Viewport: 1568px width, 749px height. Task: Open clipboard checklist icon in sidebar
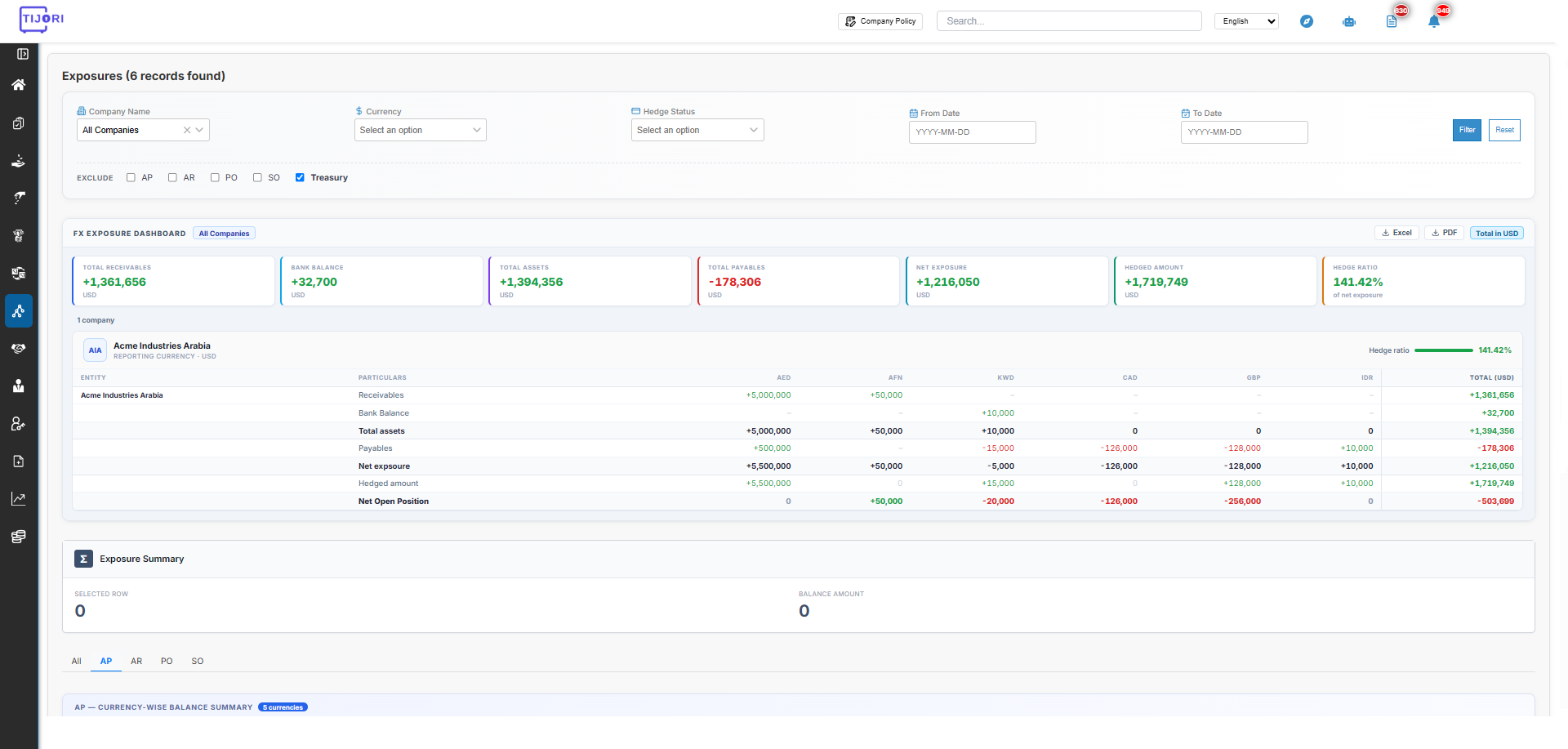click(x=18, y=123)
